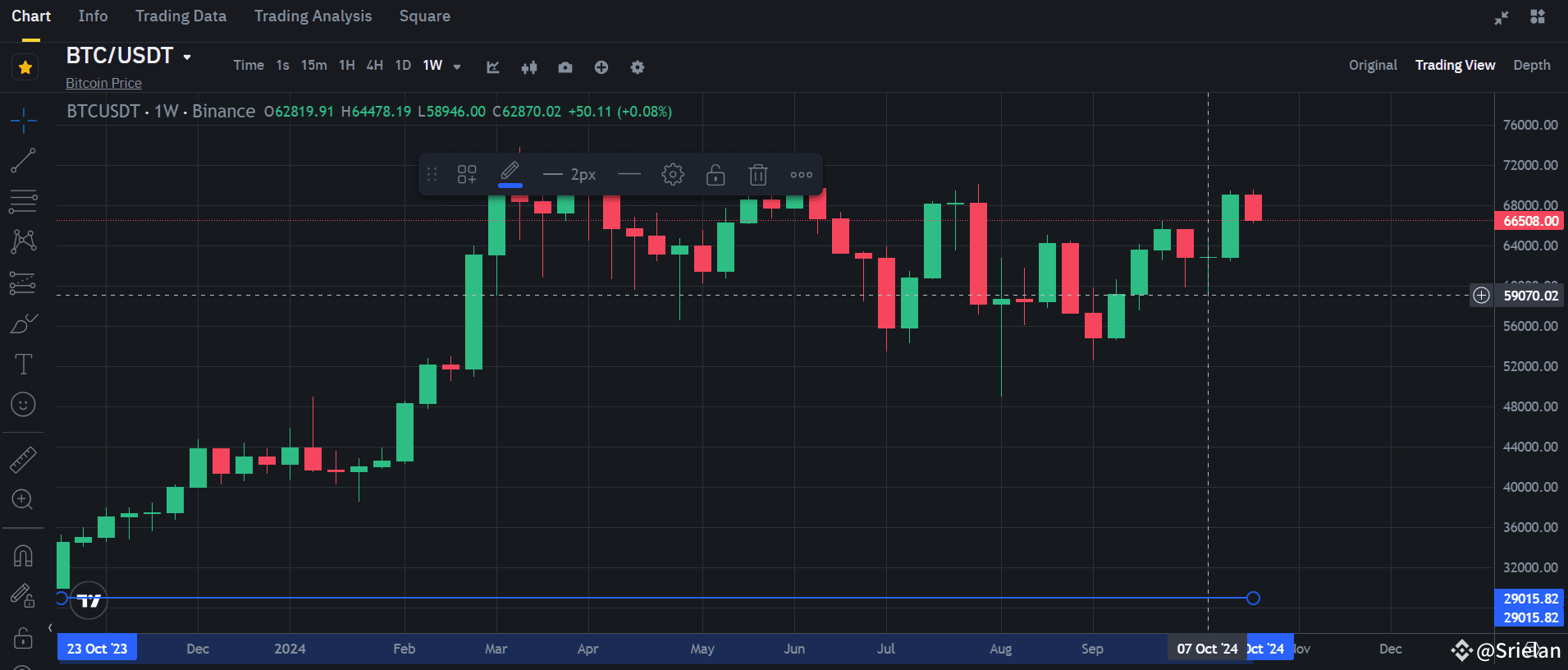The image size is (1568, 670).
Task: Select the zoom in tool
Action: 23,499
